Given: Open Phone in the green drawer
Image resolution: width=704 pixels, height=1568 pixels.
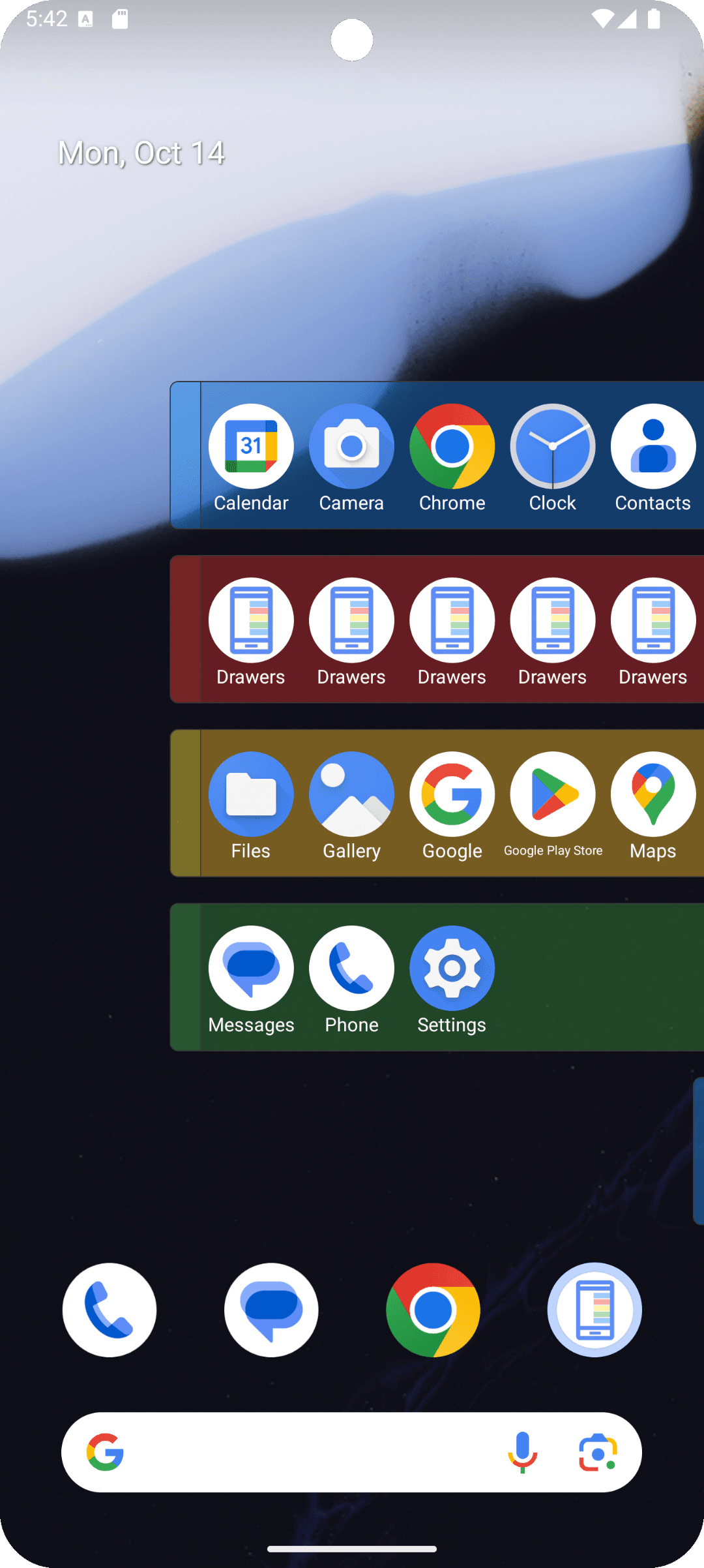Looking at the screenshot, I should [x=351, y=980].
